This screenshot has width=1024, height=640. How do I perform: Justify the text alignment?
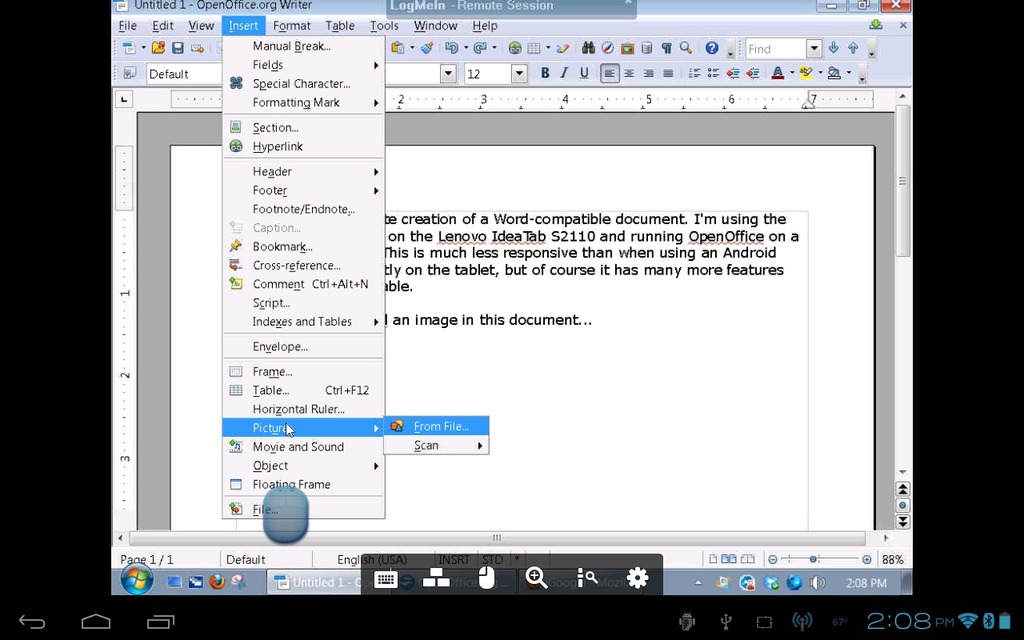[x=668, y=73]
